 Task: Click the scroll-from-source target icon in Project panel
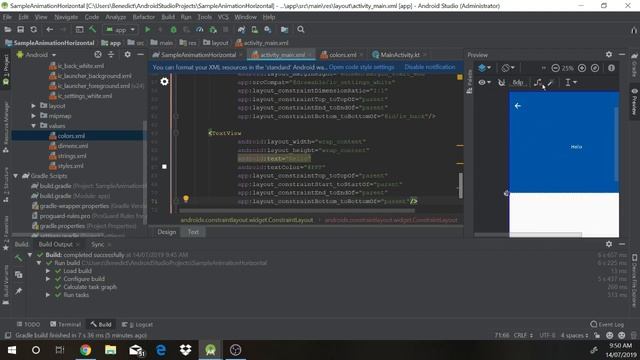98,54
